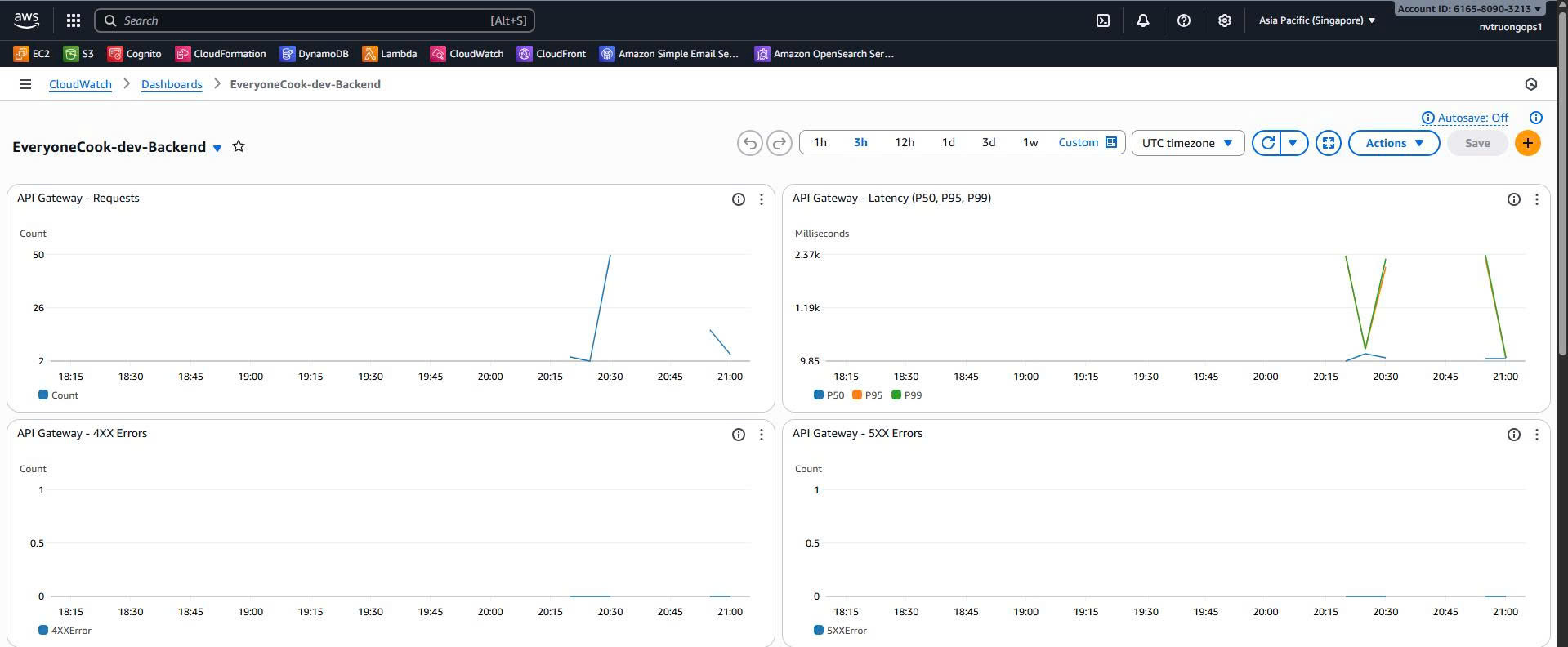
Task: Open Amazon OpenSearch Service shortcut
Action: pyautogui.click(x=824, y=54)
